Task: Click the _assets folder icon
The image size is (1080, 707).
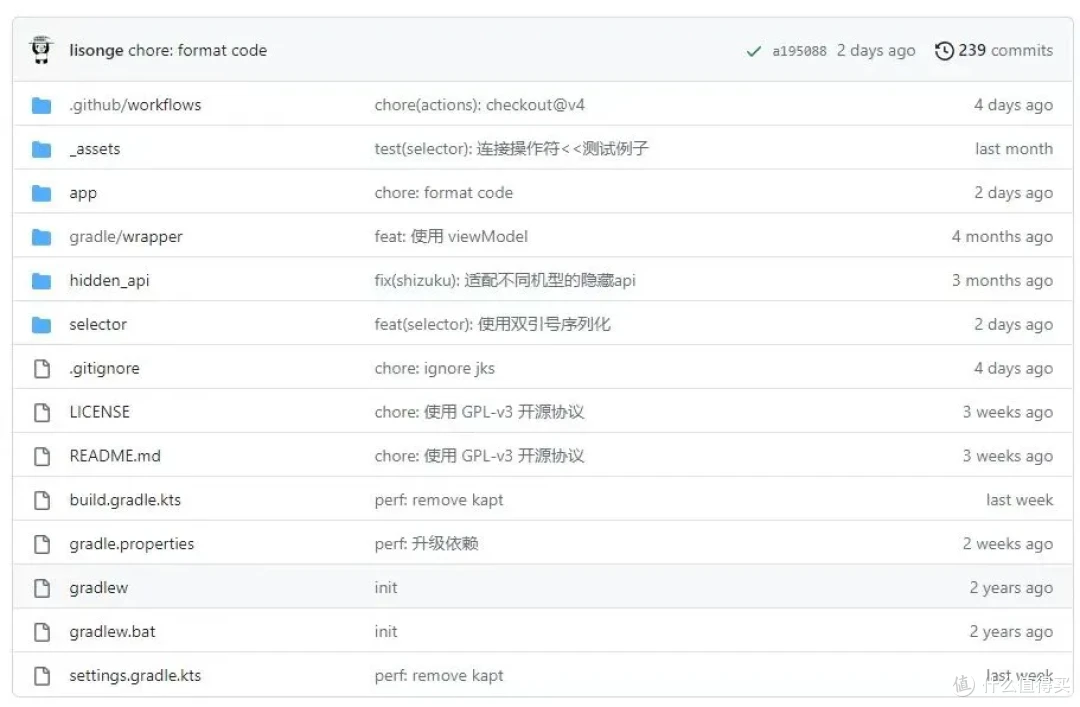Action: [x=41, y=149]
